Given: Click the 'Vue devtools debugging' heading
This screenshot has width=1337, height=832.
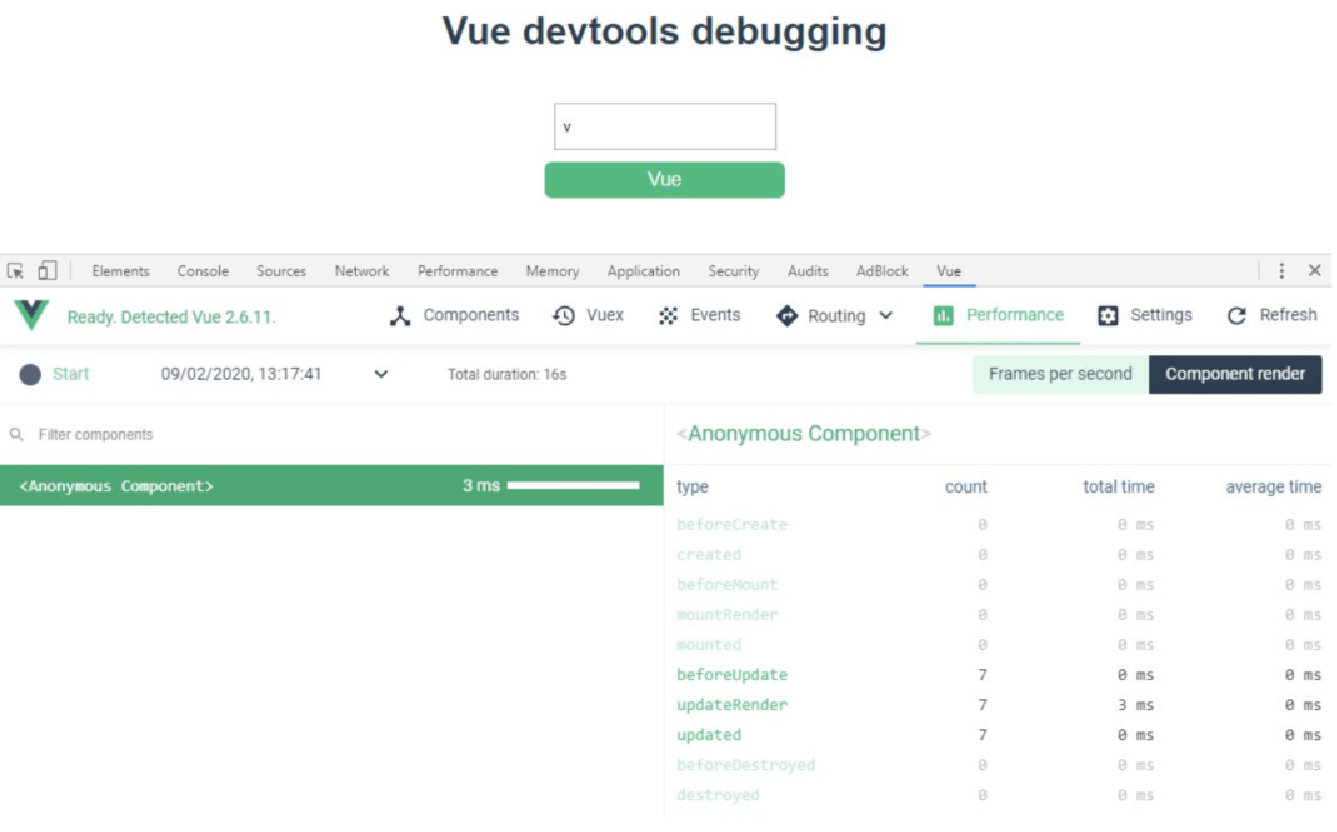Looking at the screenshot, I should click(664, 31).
